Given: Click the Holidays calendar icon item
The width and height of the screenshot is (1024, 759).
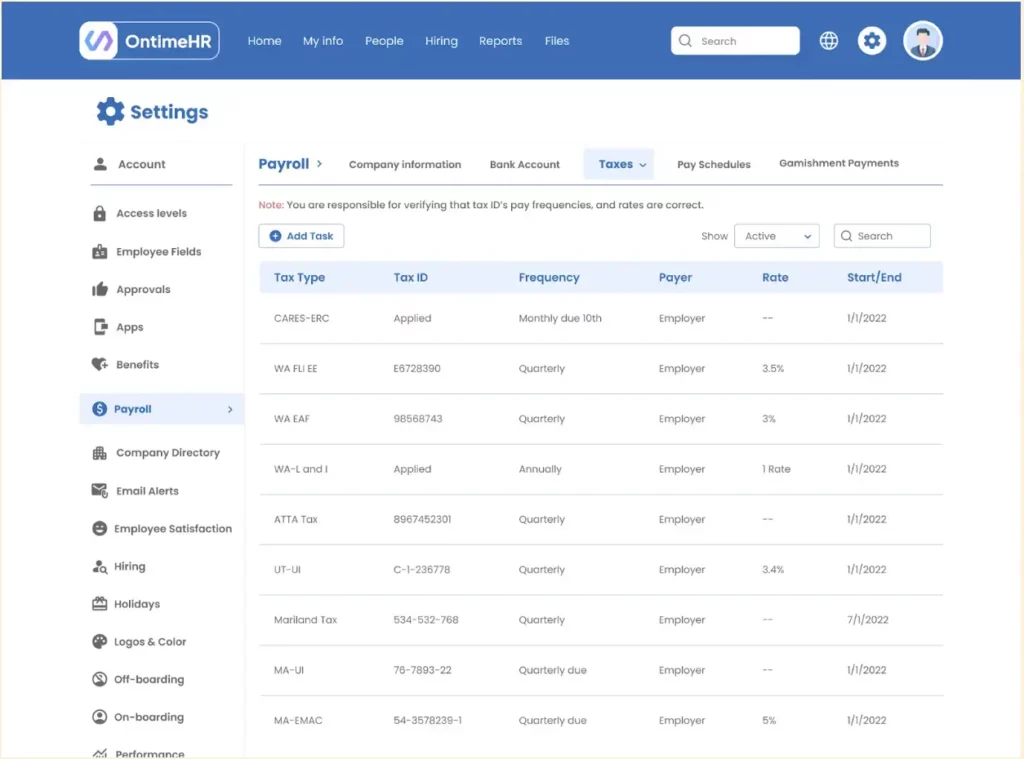Looking at the screenshot, I should [x=100, y=604].
